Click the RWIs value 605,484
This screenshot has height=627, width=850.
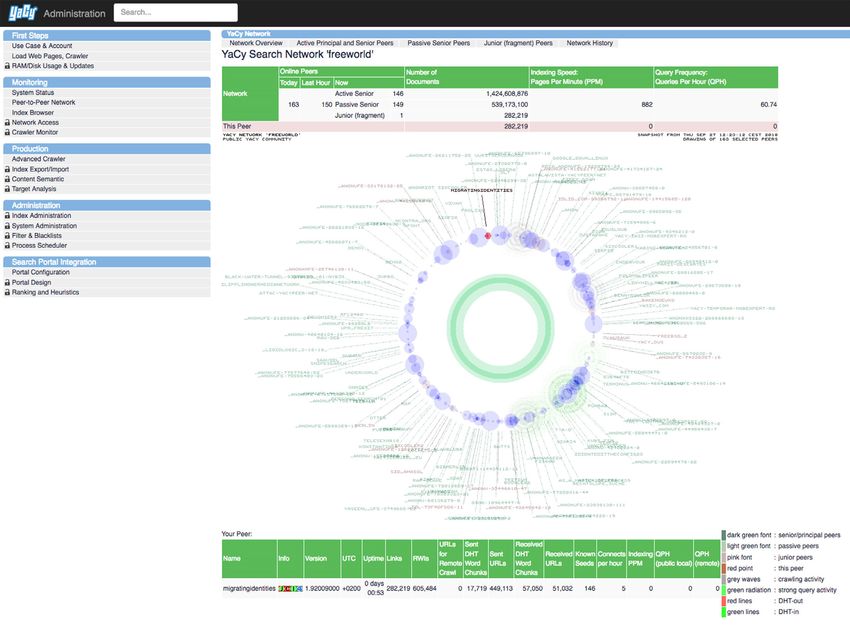click(424, 589)
